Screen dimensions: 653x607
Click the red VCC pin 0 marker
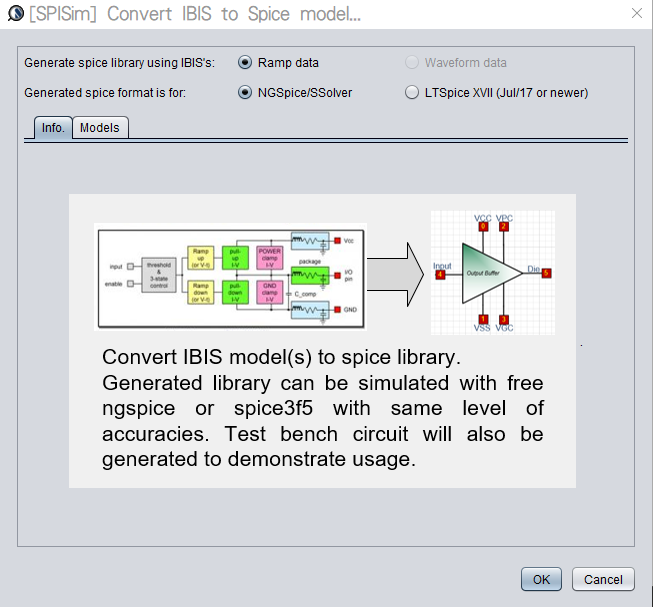pyautogui.click(x=483, y=227)
